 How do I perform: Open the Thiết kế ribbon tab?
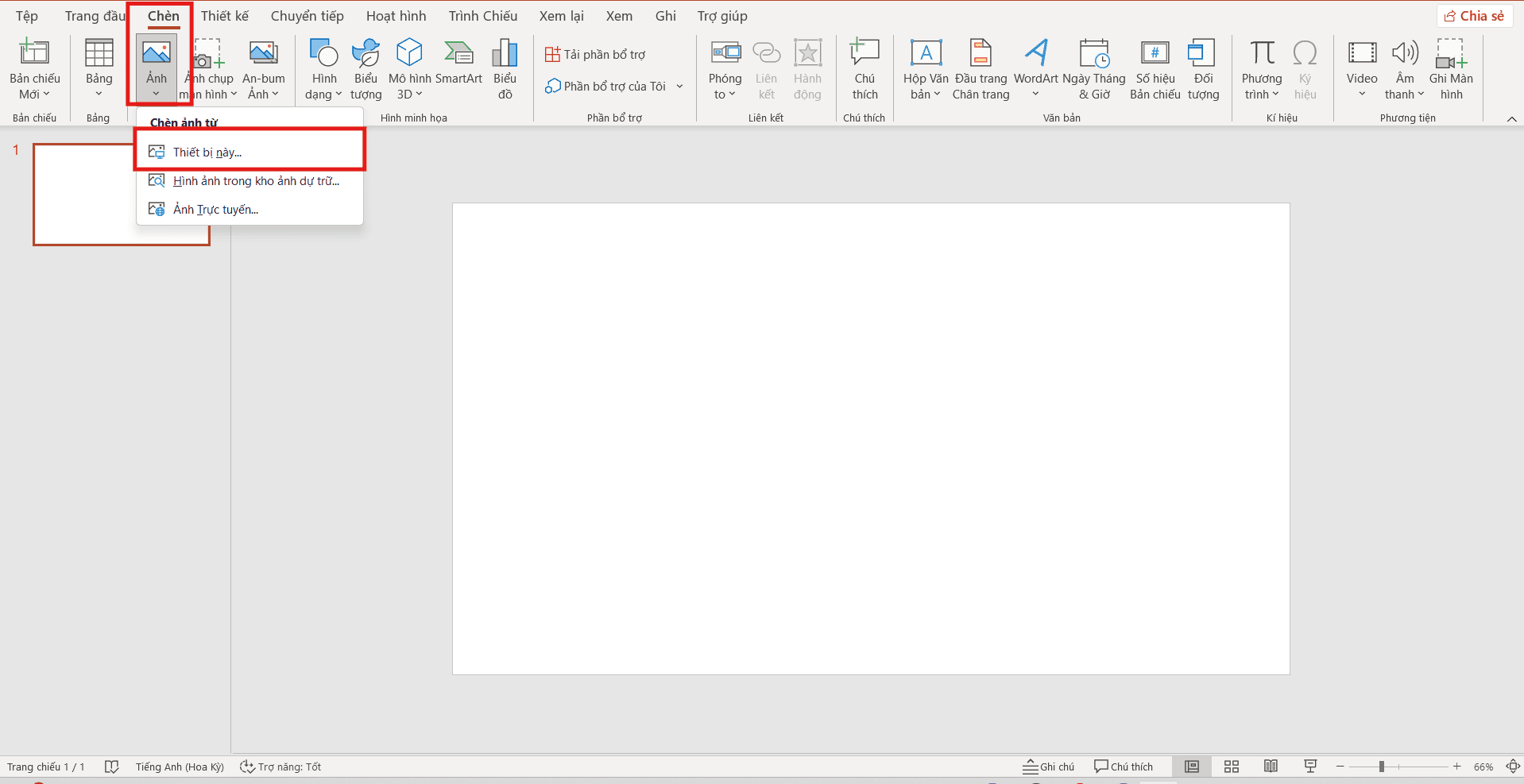point(224,16)
